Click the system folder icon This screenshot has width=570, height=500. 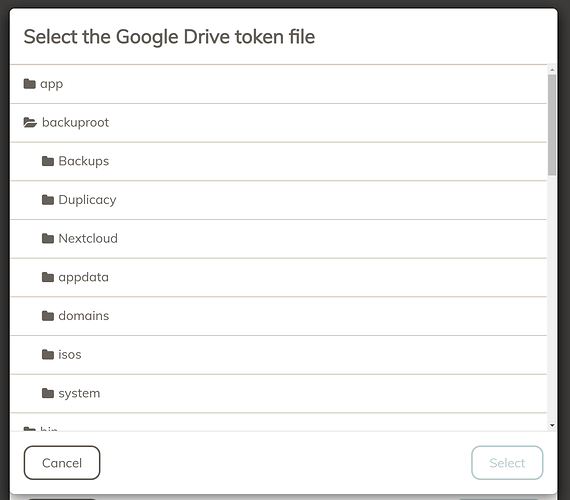48,393
